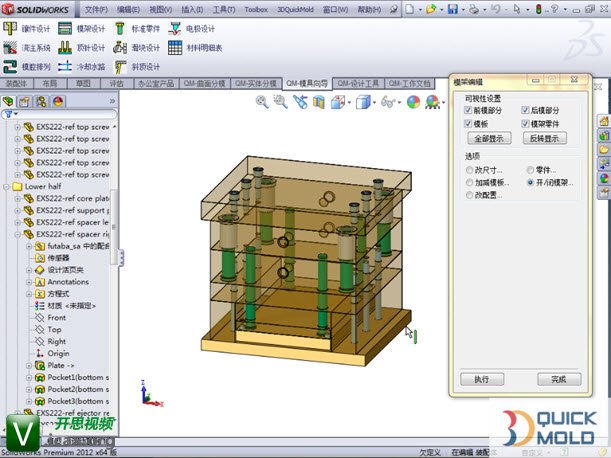
Task: Select the DisplayManager color ball tab icon
Action: point(58,102)
